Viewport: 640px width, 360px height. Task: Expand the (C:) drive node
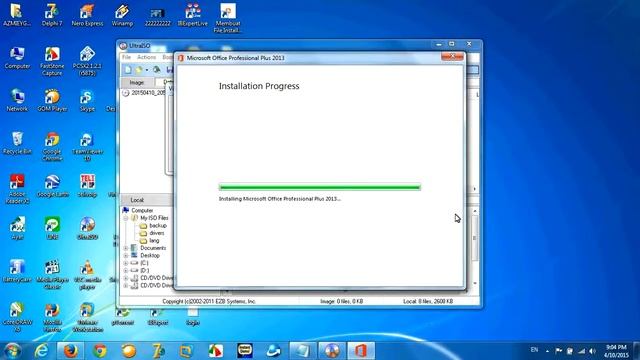click(x=126, y=263)
